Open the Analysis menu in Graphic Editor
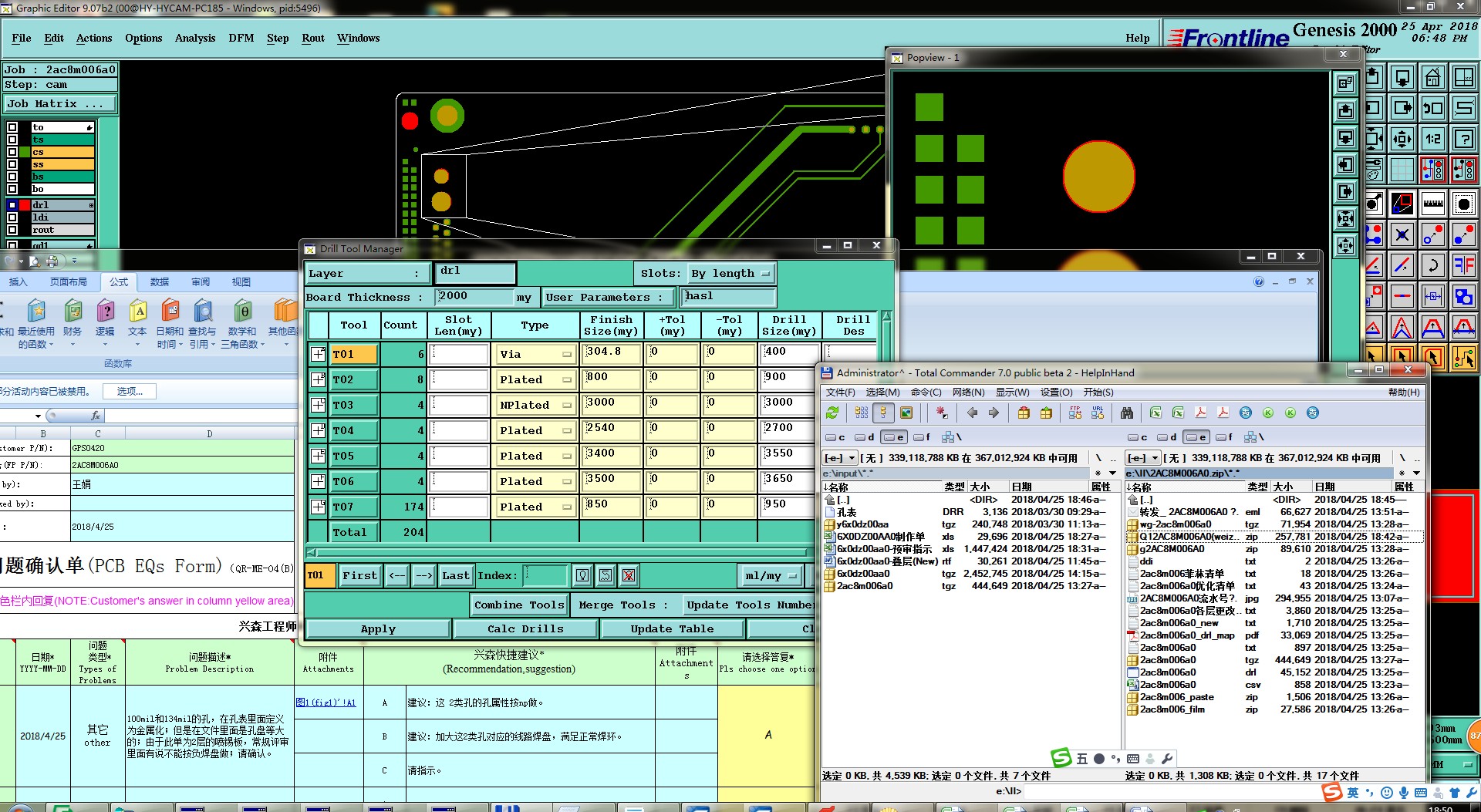The image size is (1481, 812). click(x=194, y=38)
